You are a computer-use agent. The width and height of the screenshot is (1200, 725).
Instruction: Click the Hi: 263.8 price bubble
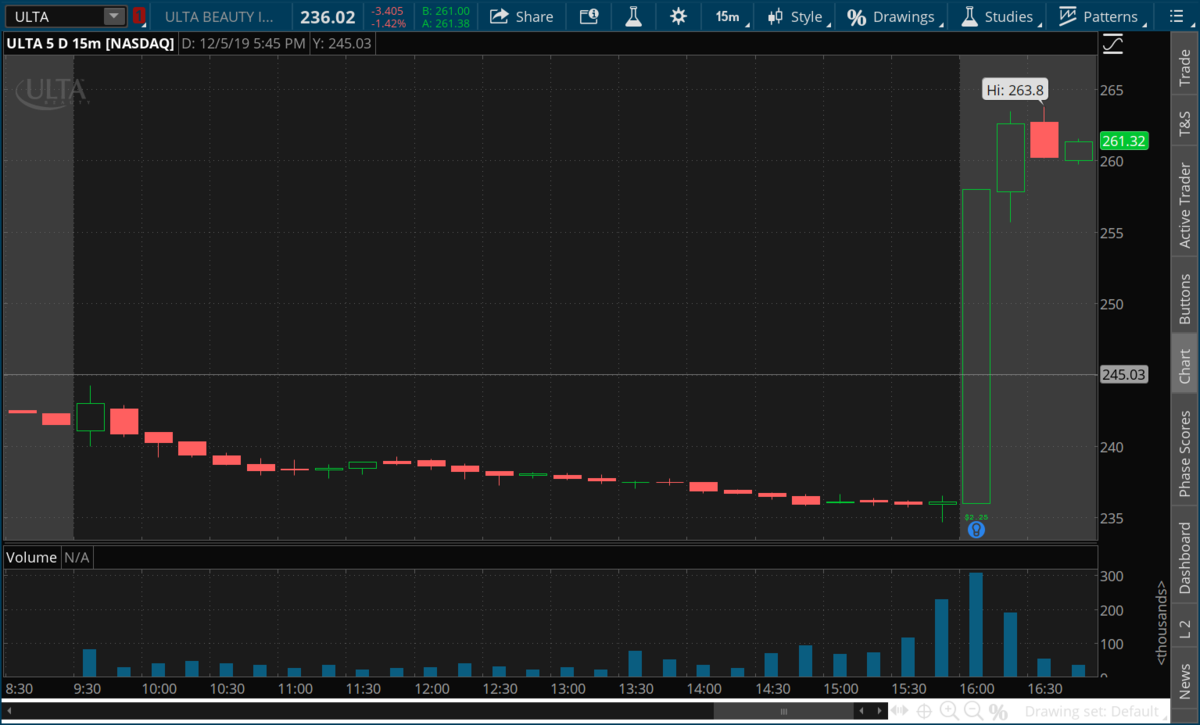pyautogui.click(x=1014, y=90)
